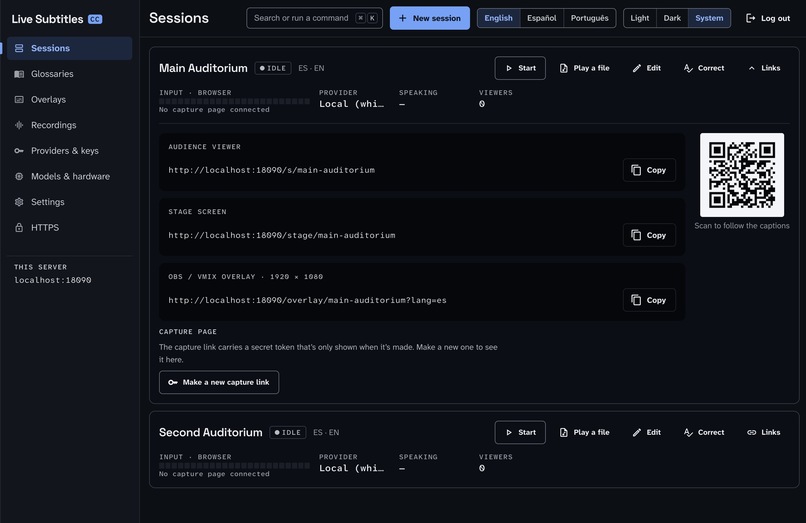This screenshot has width=806, height=523.
Task: Play a file in Main Auditorium
Action: click(584, 68)
